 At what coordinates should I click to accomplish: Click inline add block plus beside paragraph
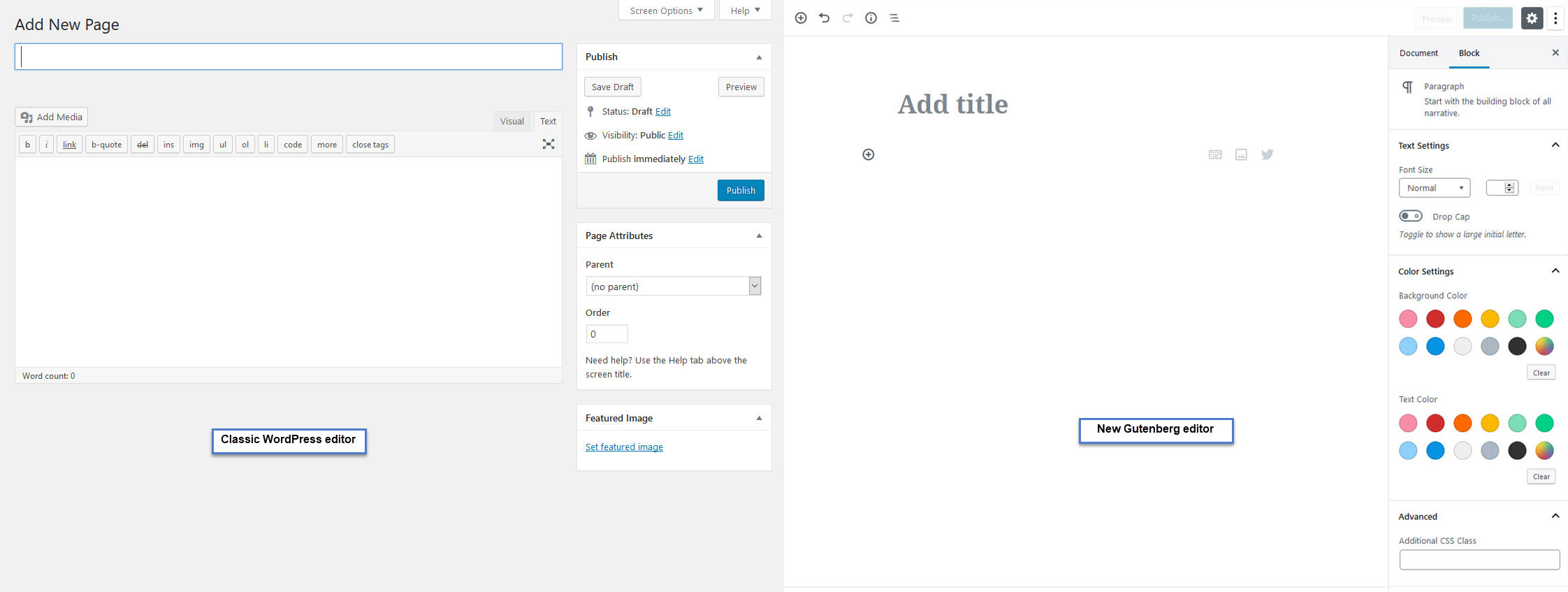coord(868,154)
